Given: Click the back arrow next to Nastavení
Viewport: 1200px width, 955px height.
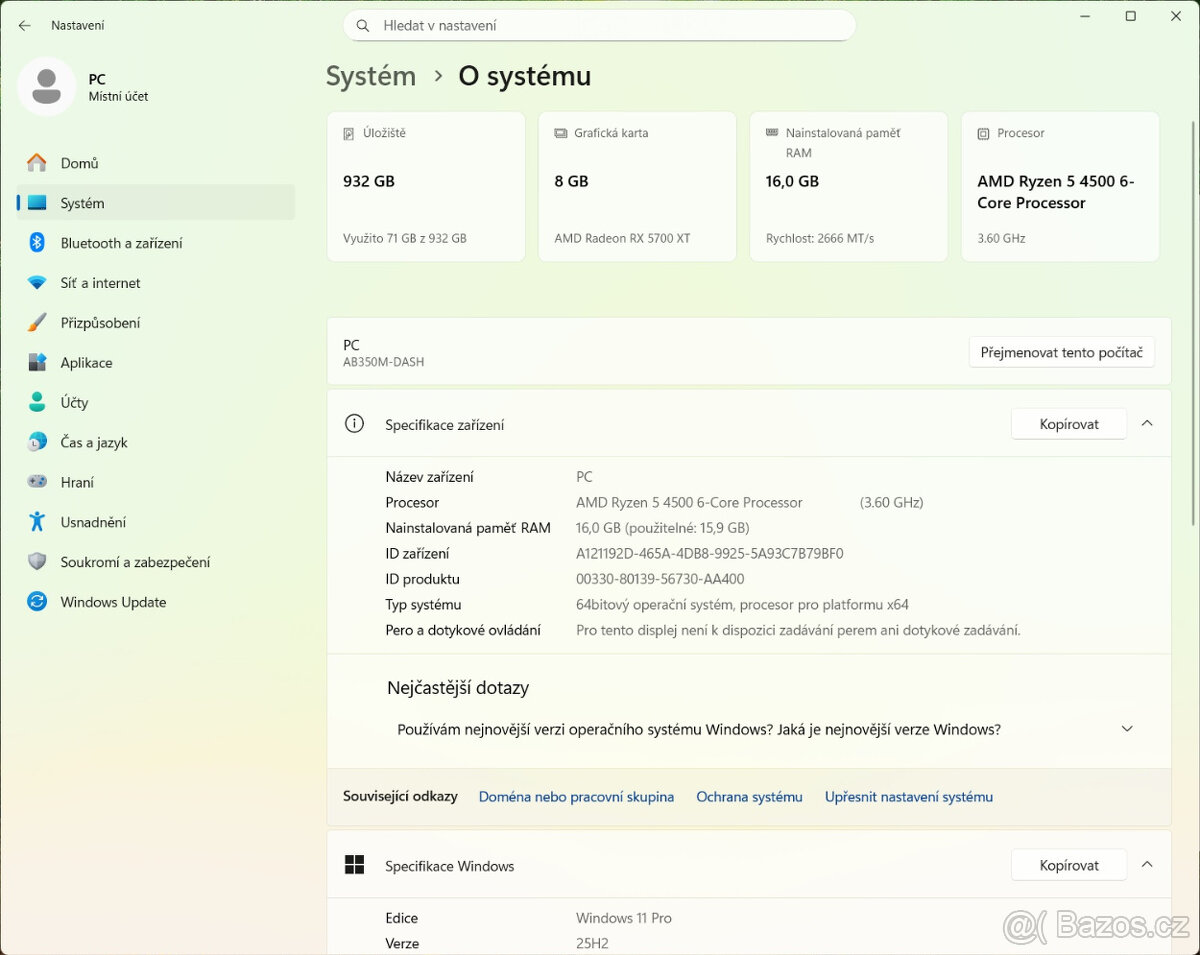Looking at the screenshot, I should [24, 25].
